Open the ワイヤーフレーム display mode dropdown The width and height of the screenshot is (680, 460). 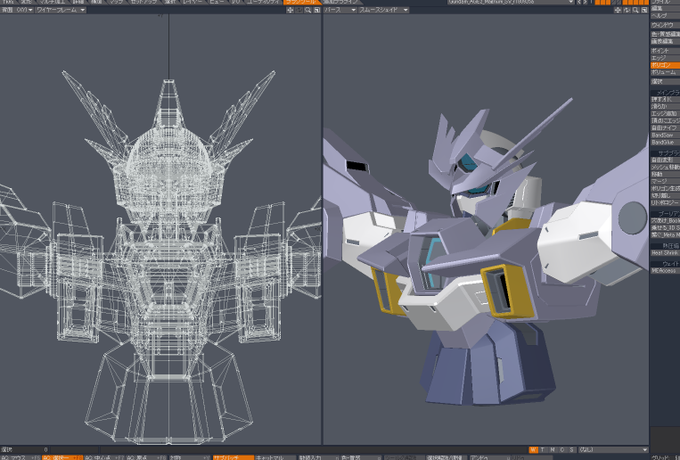tap(61, 10)
